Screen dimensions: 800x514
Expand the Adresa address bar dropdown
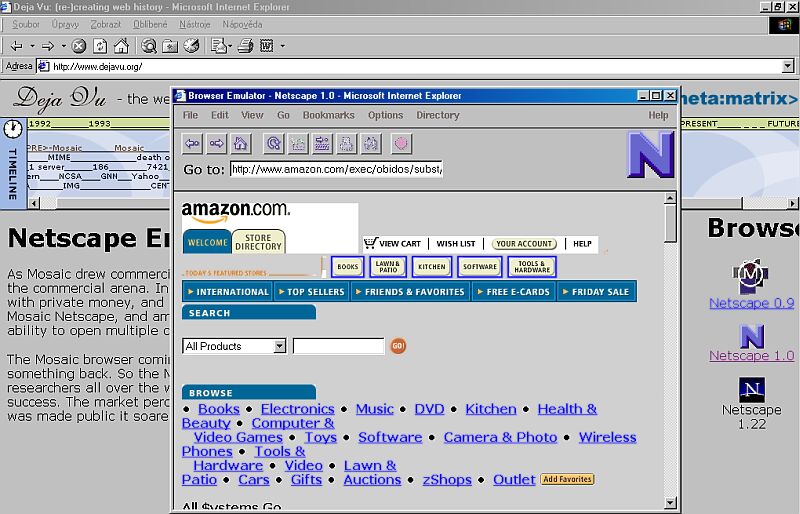[788, 66]
